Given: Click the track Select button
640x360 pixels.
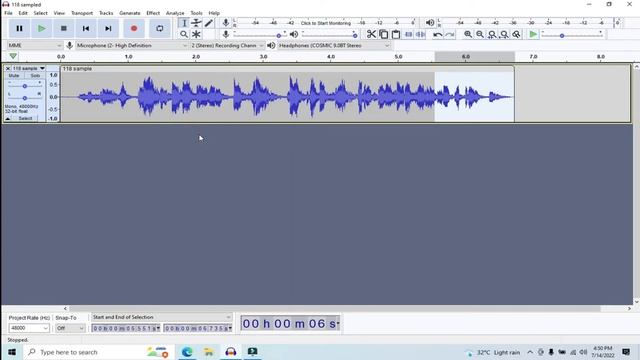Looking at the screenshot, I should pos(25,118).
